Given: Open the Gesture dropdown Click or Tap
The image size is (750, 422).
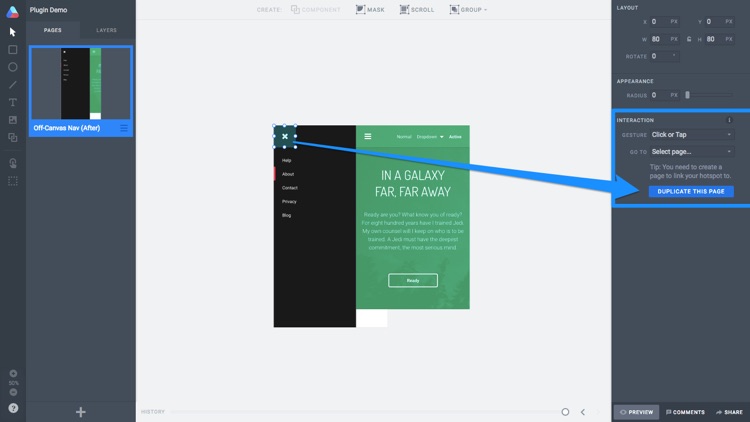Looking at the screenshot, I should click(x=692, y=135).
